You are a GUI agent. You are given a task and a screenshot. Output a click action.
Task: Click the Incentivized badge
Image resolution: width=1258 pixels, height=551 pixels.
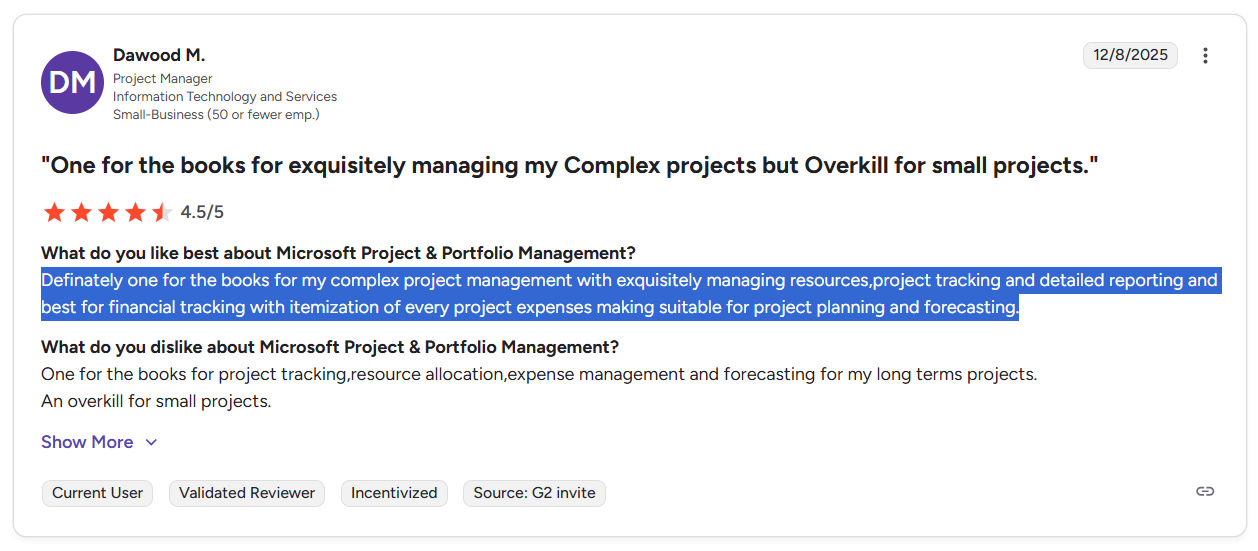point(394,493)
